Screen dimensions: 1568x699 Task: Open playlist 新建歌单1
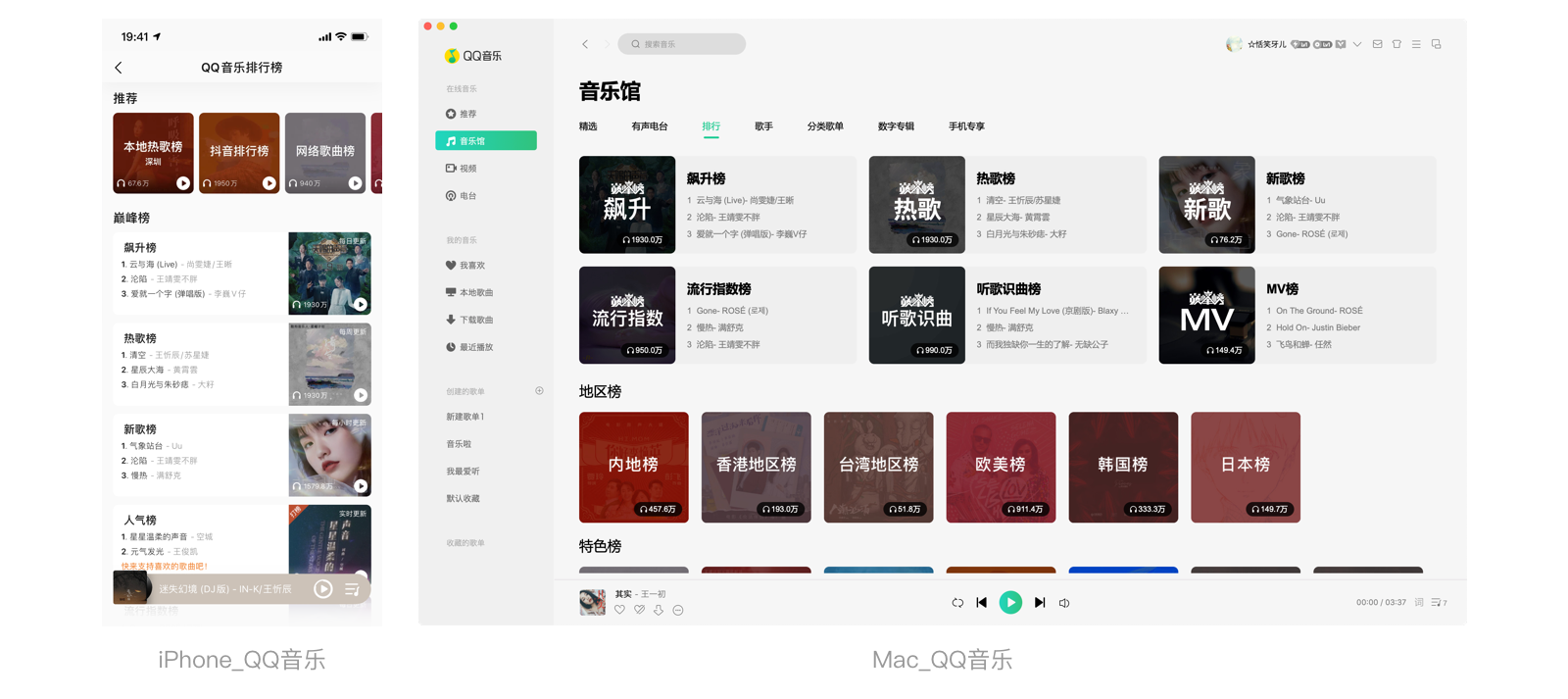click(465, 417)
